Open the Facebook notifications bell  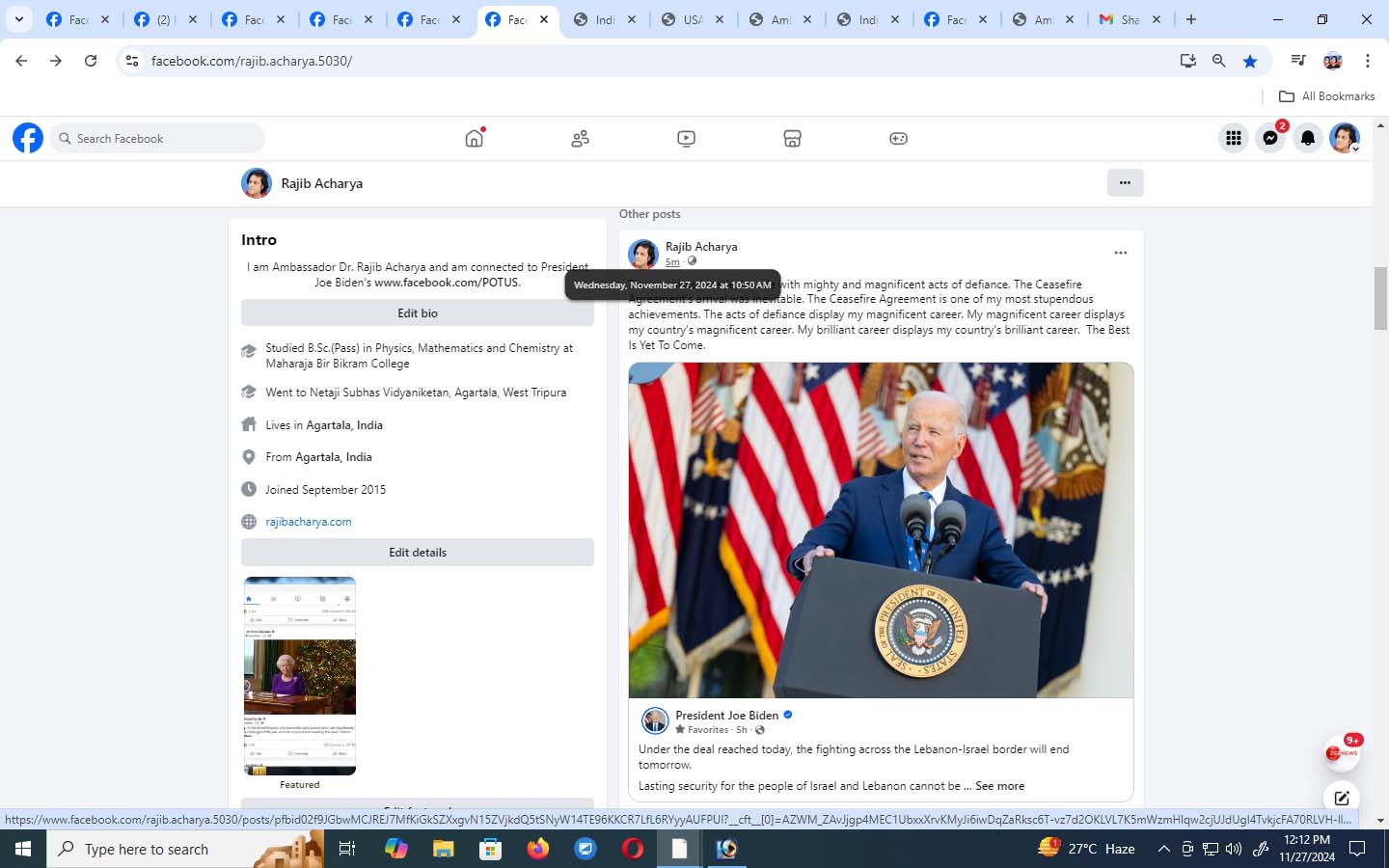click(x=1308, y=138)
